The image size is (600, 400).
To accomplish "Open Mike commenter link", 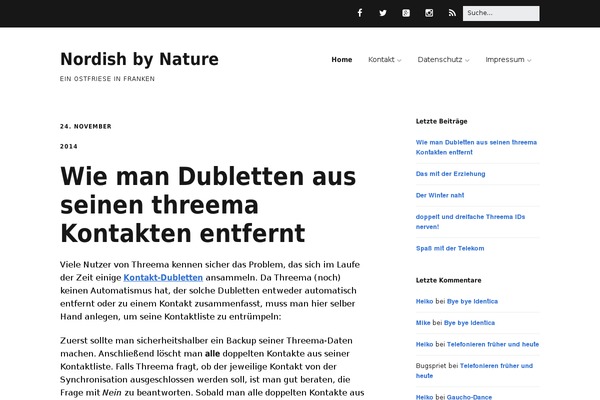I will (423, 323).
